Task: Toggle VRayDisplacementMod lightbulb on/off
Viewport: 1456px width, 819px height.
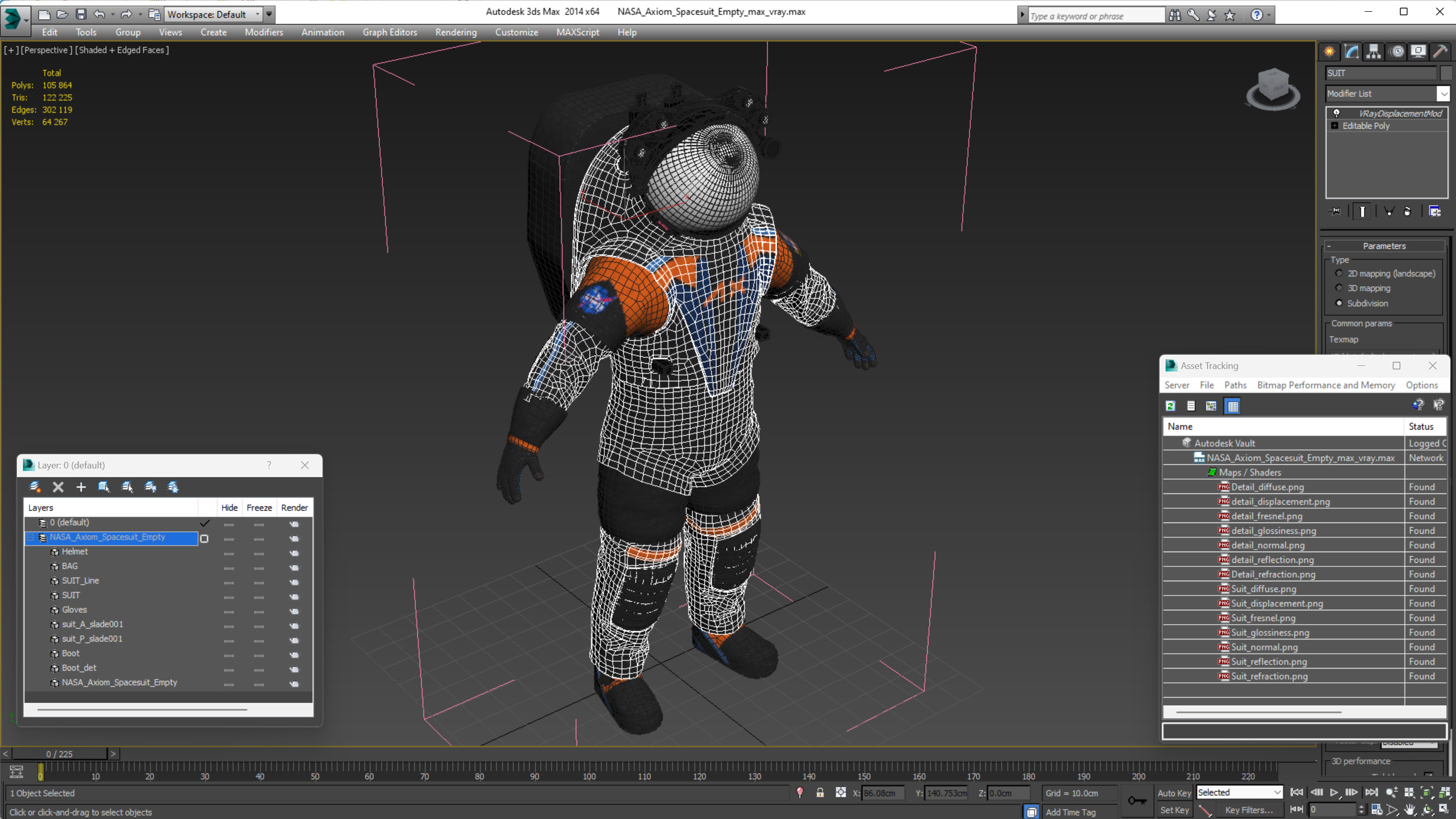Action: coord(1337,113)
